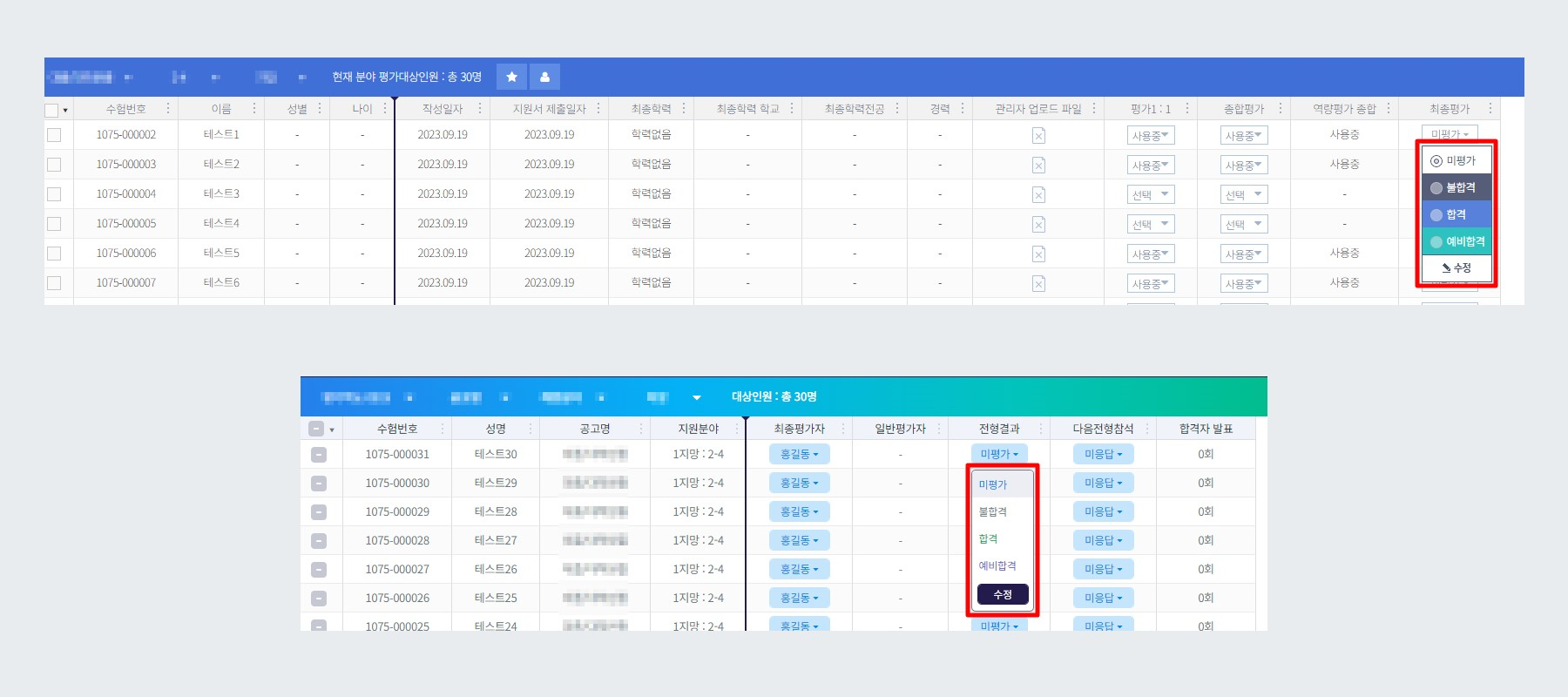Click 지원분야 column header in lower table

[x=699, y=429]
